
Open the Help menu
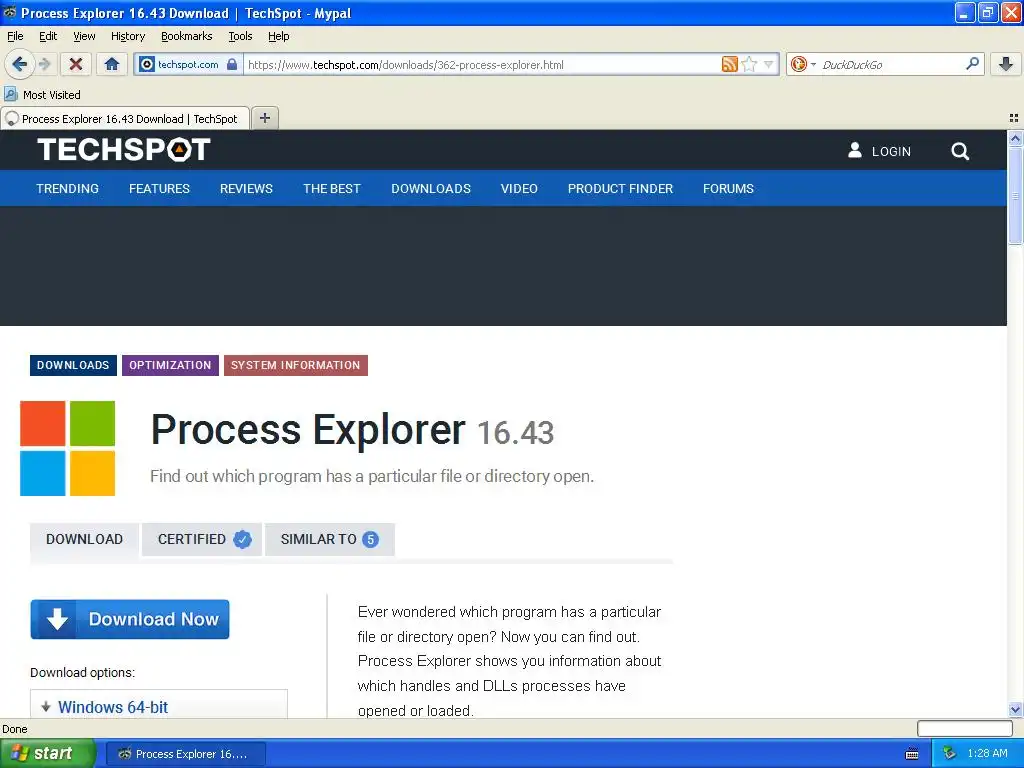point(278,36)
